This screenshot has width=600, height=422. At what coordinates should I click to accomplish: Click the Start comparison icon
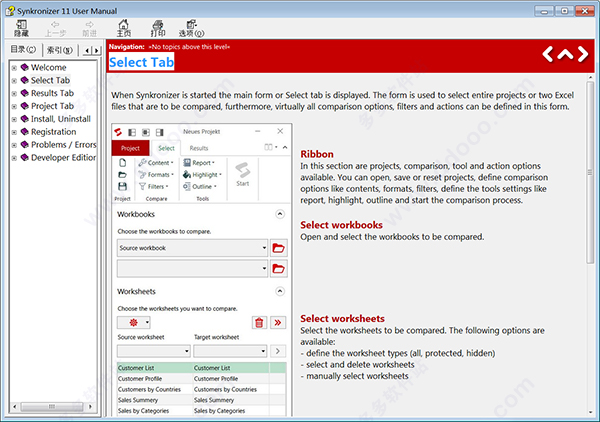243,174
